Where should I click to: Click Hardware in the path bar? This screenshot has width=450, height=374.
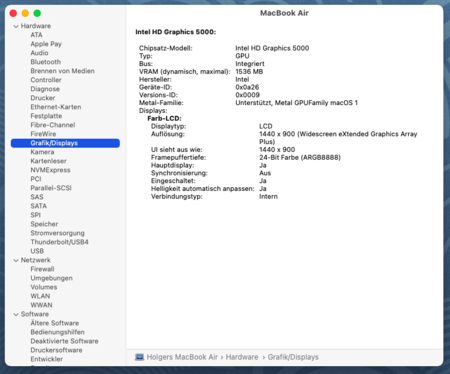tap(242, 357)
